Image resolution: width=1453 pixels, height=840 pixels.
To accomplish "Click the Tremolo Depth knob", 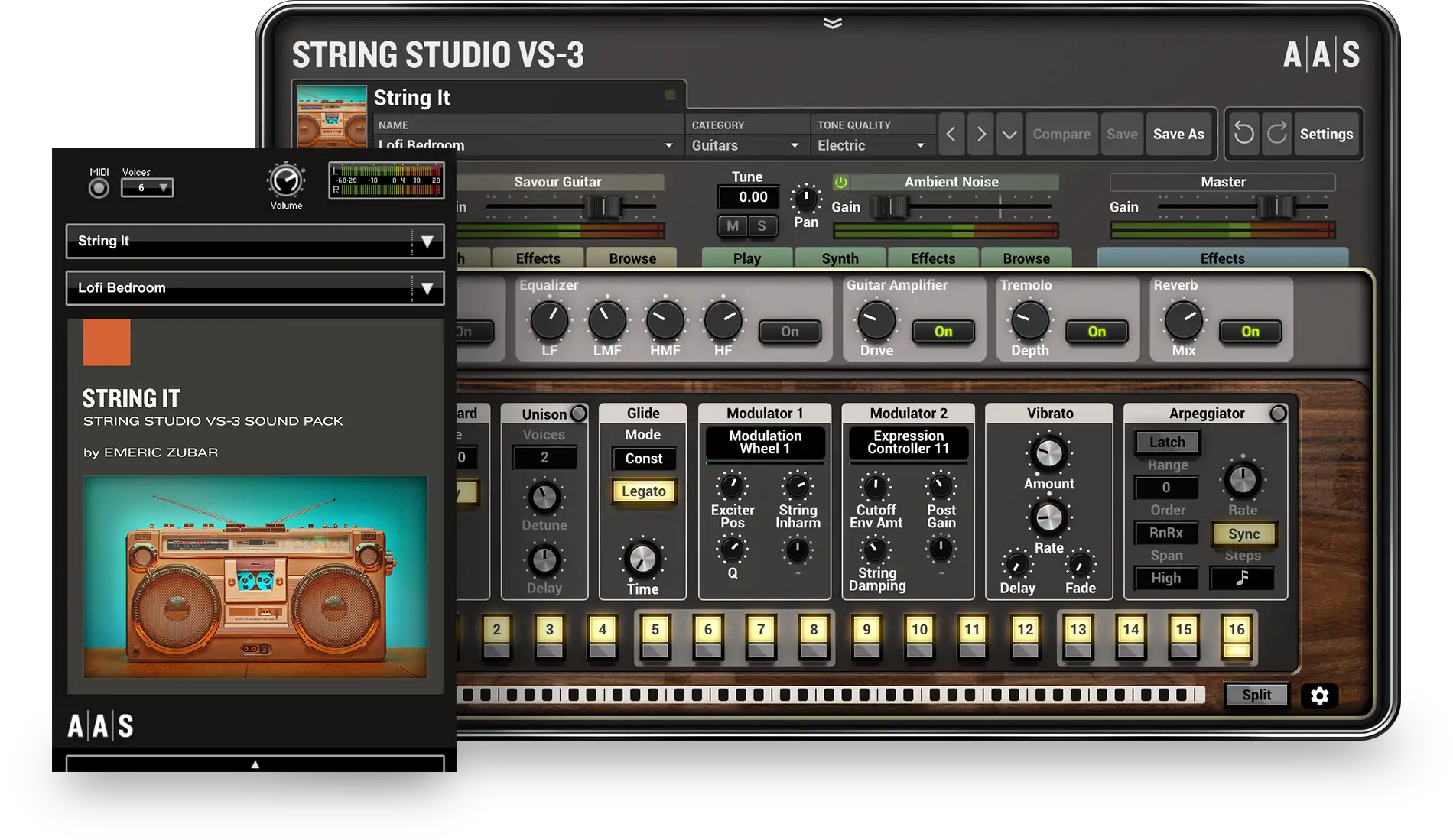I will pos(1030,321).
